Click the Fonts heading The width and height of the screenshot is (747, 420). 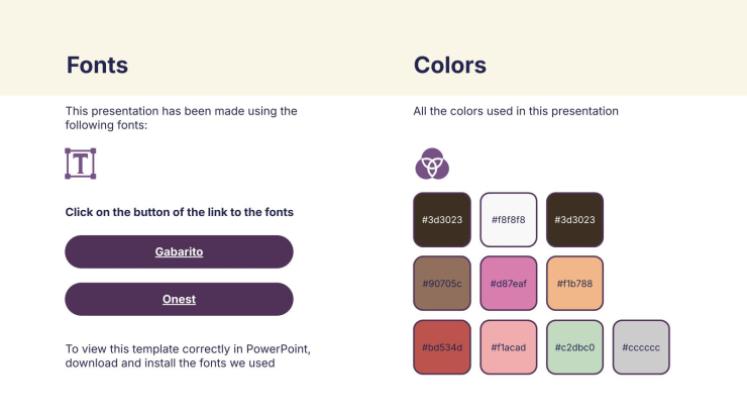[x=97, y=66]
